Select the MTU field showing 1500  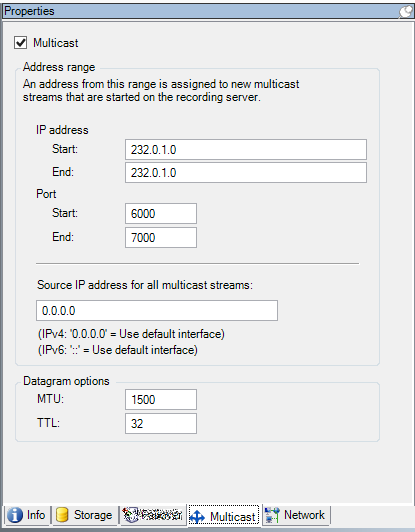pos(161,399)
